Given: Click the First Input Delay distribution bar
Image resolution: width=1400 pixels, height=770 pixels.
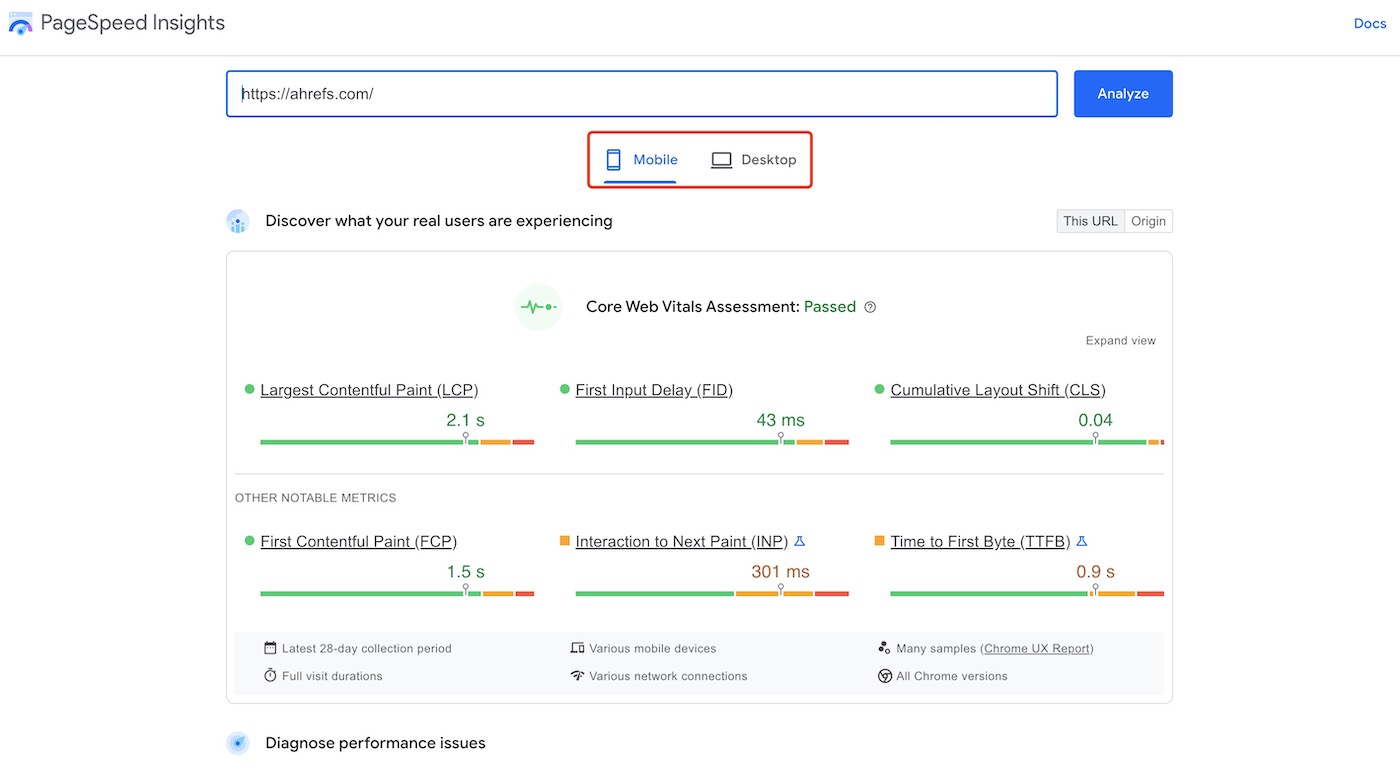Looking at the screenshot, I should click(712, 441).
